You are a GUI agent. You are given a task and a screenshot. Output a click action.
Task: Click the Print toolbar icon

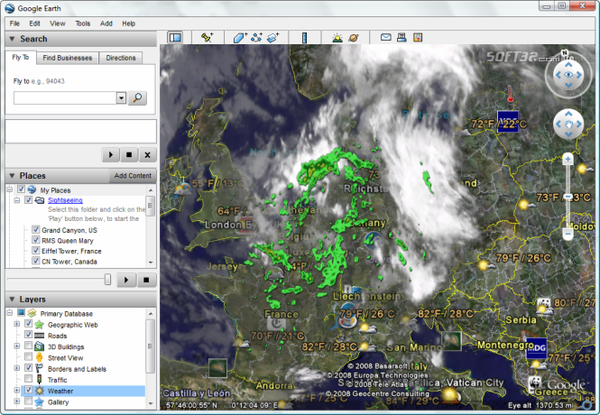(x=402, y=38)
